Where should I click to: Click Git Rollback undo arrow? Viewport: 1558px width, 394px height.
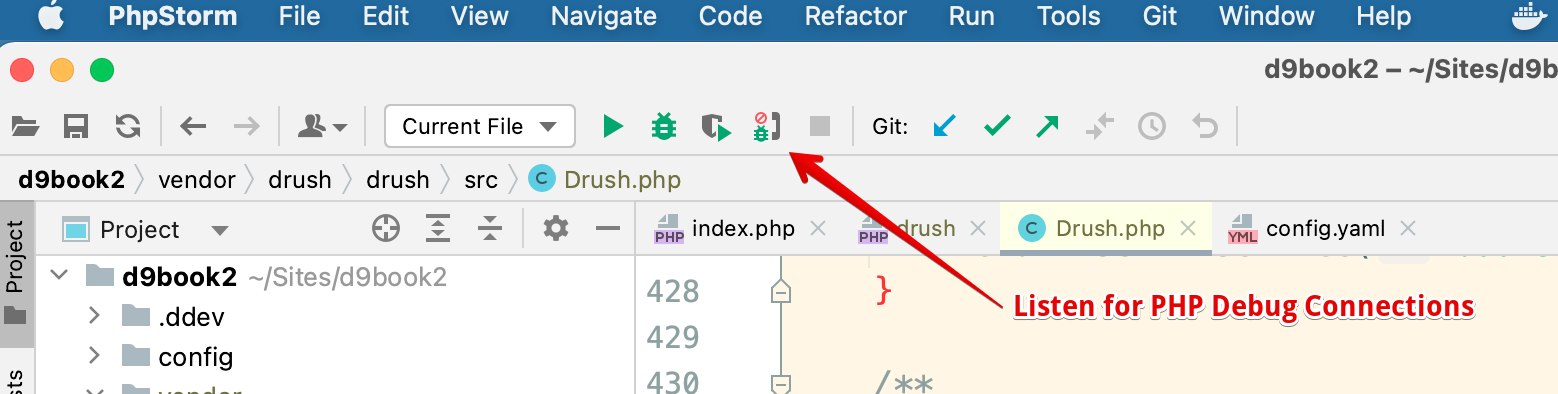[x=1205, y=126]
